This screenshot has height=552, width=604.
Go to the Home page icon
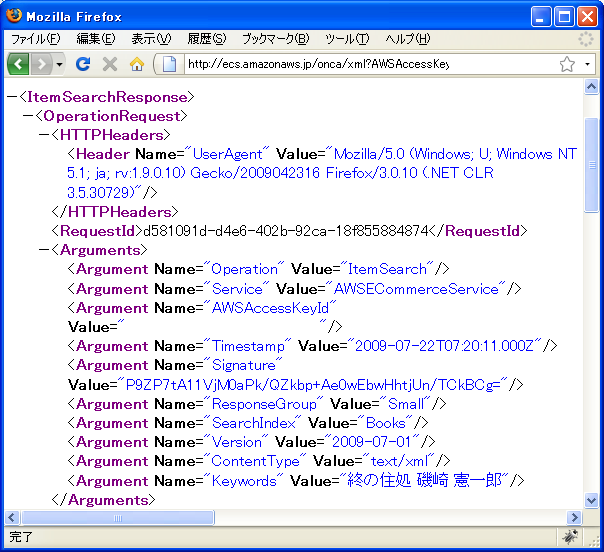tap(137, 64)
